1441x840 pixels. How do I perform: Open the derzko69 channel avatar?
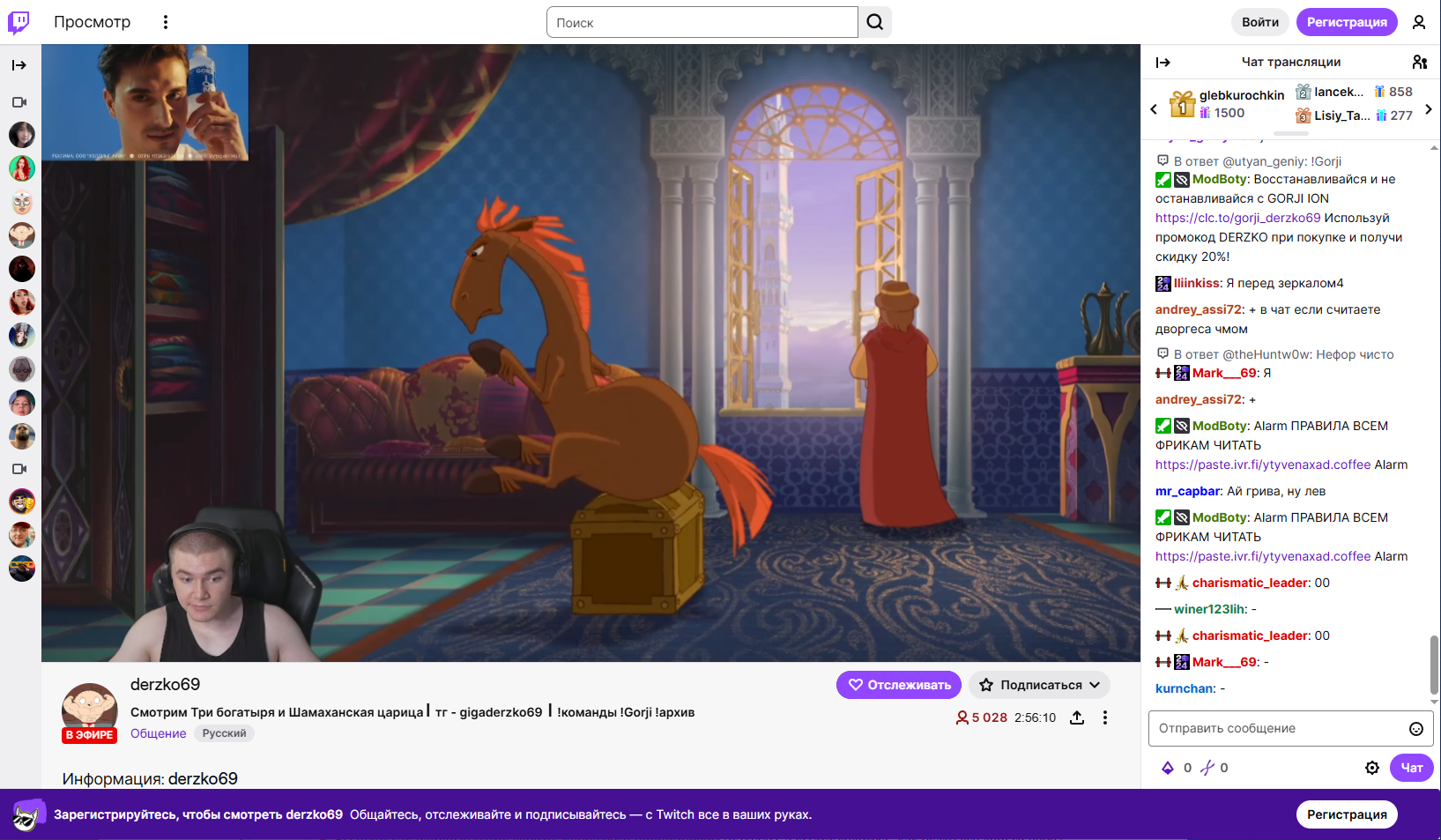coord(89,710)
